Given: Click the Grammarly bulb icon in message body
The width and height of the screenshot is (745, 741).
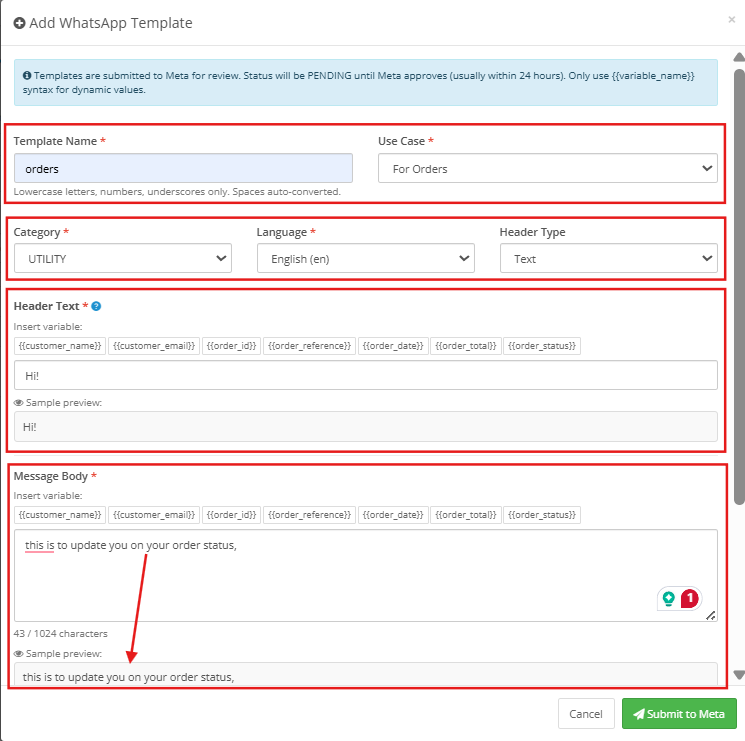Looking at the screenshot, I should coord(669,598).
